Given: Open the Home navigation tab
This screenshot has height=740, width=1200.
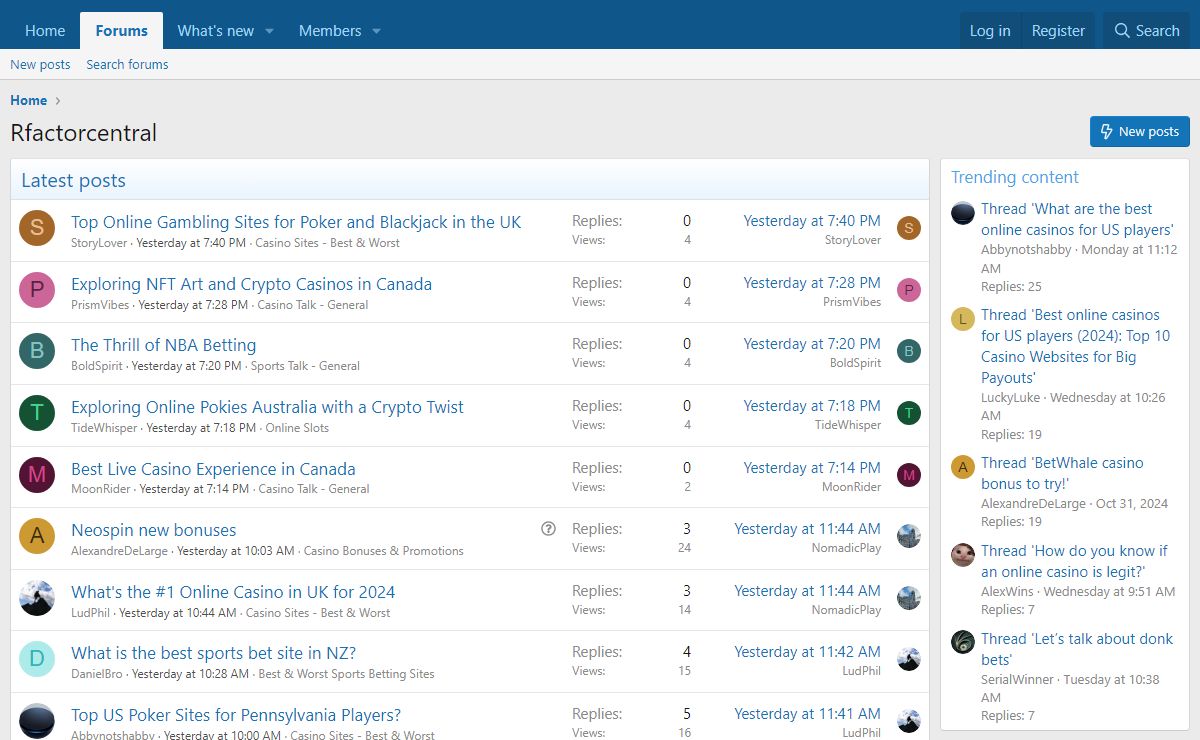Looking at the screenshot, I should [45, 31].
